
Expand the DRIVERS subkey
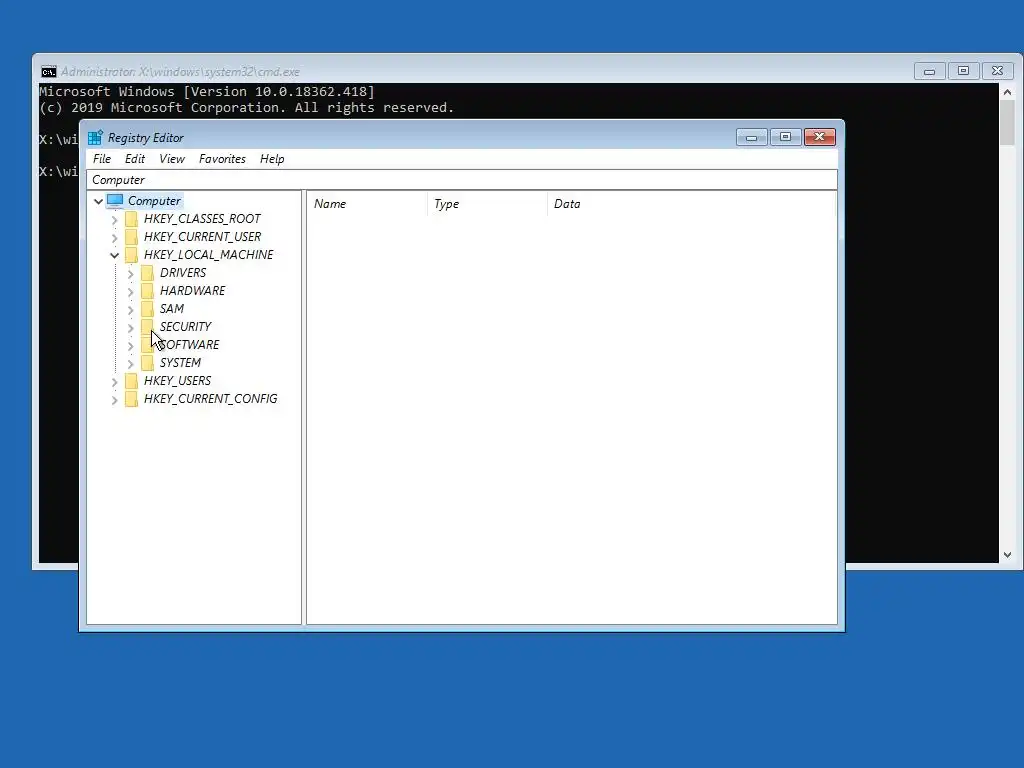(x=131, y=274)
